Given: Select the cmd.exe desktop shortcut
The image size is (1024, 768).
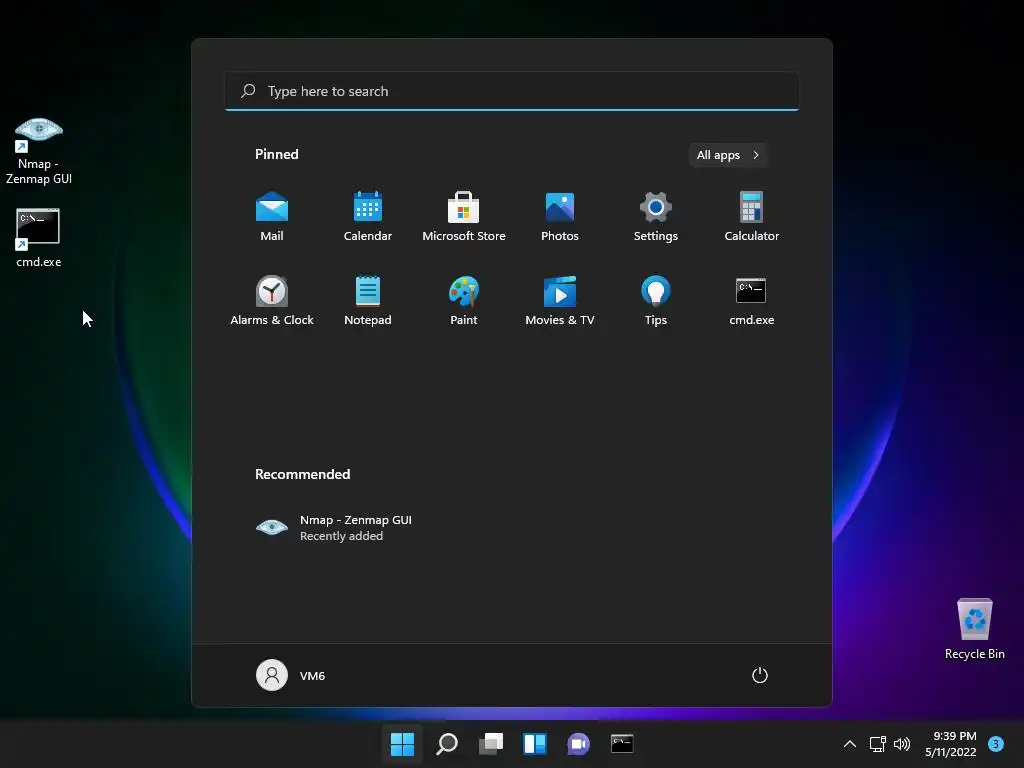Looking at the screenshot, I should pyautogui.click(x=39, y=238).
